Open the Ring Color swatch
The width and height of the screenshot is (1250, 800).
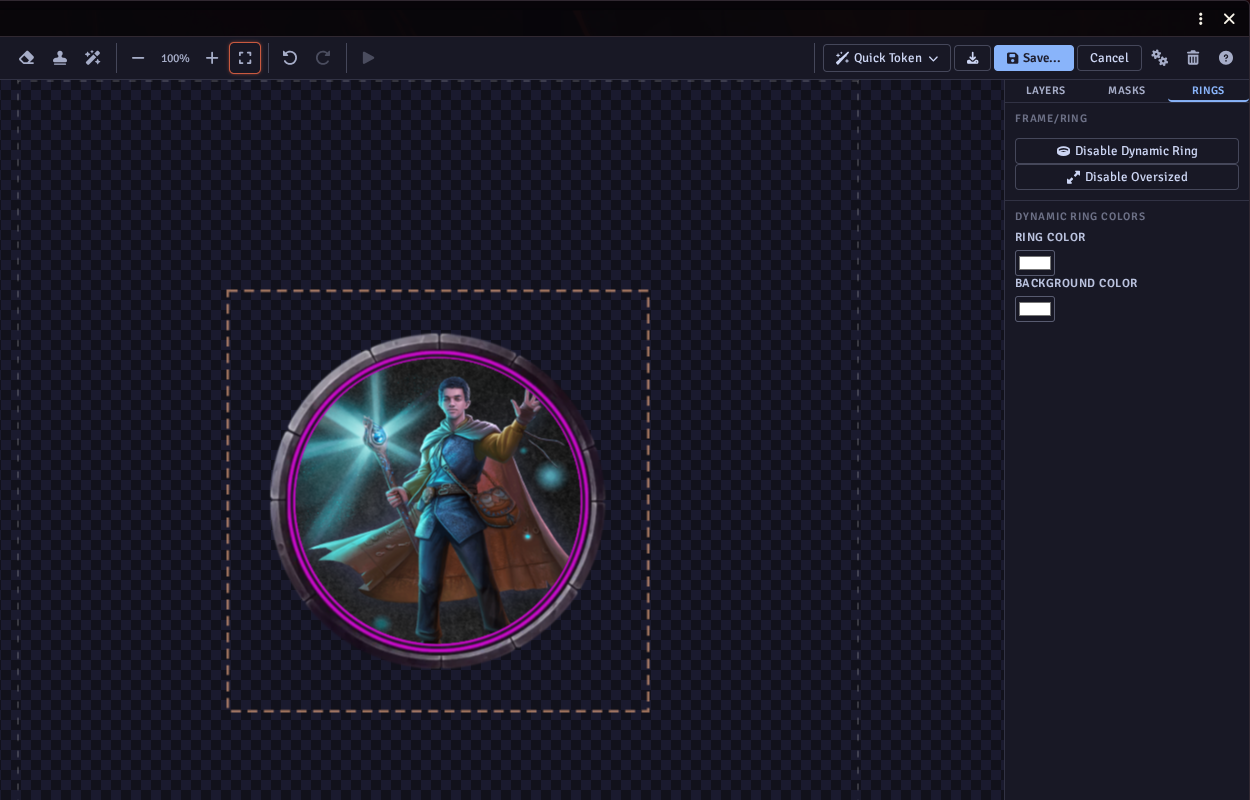point(1035,263)
